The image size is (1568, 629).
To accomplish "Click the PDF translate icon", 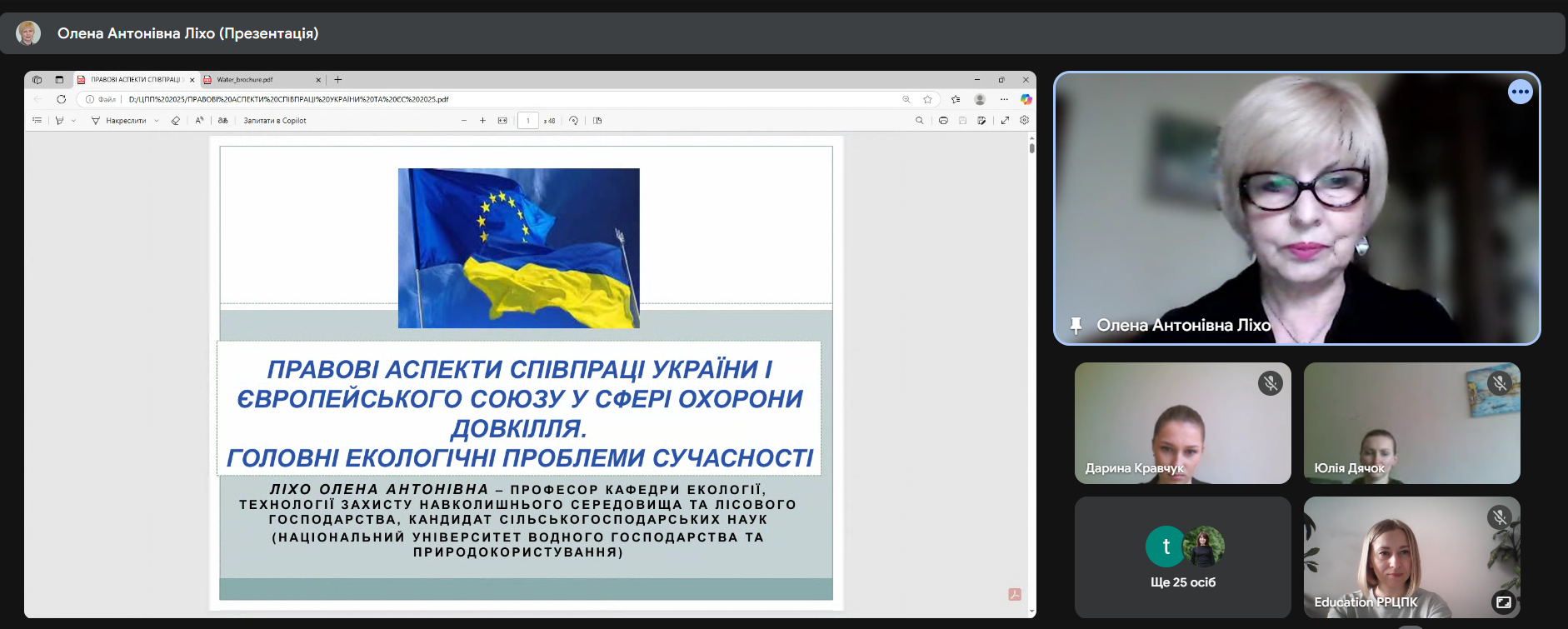I will coord(223,121).
